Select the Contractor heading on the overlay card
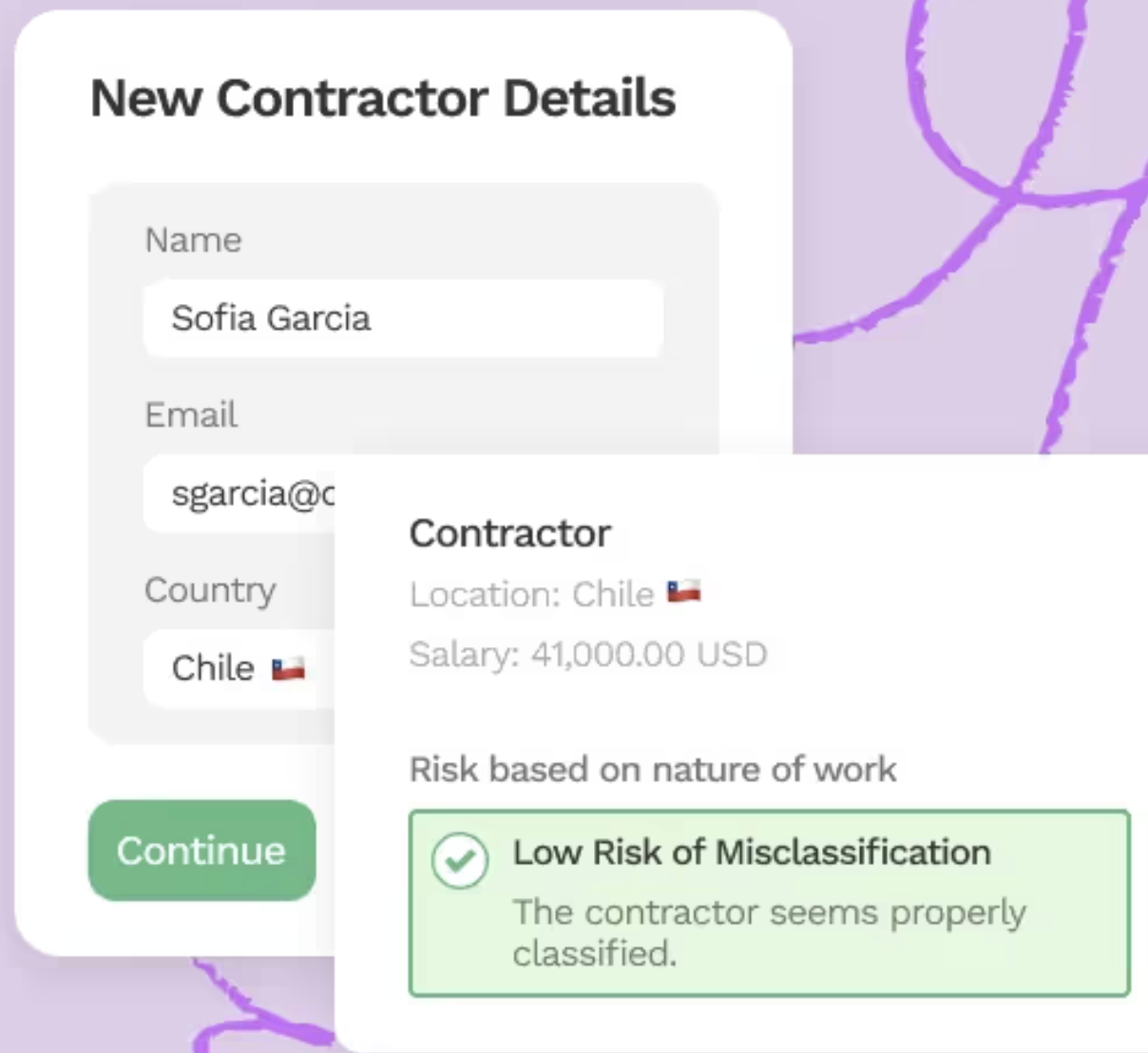1148x1053 pixels. (510, 532)
